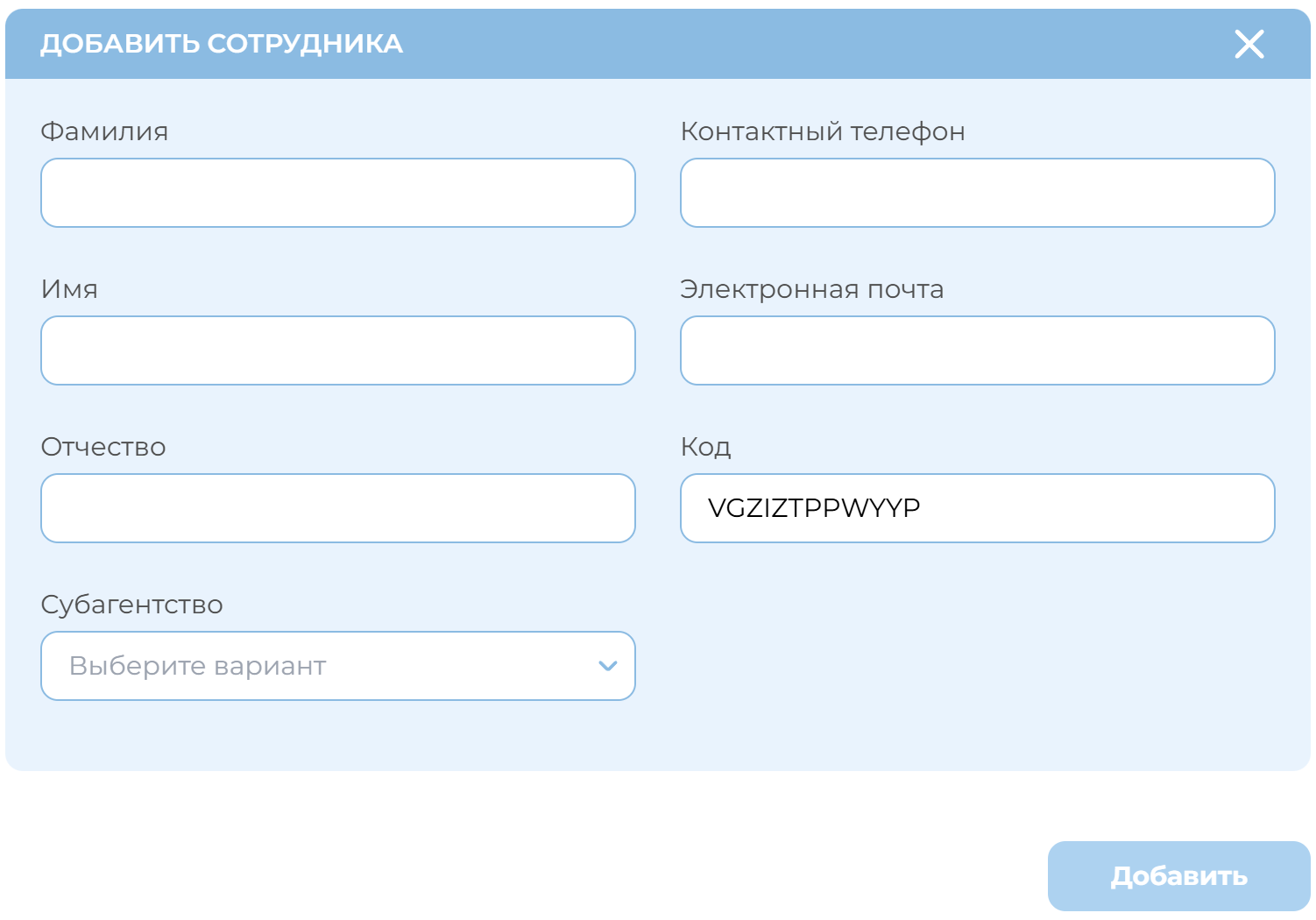Click the ДОБАВИТЬ СОТРУДНИКА header title
Screen dimensions: 1316x920
pos(222,44)
